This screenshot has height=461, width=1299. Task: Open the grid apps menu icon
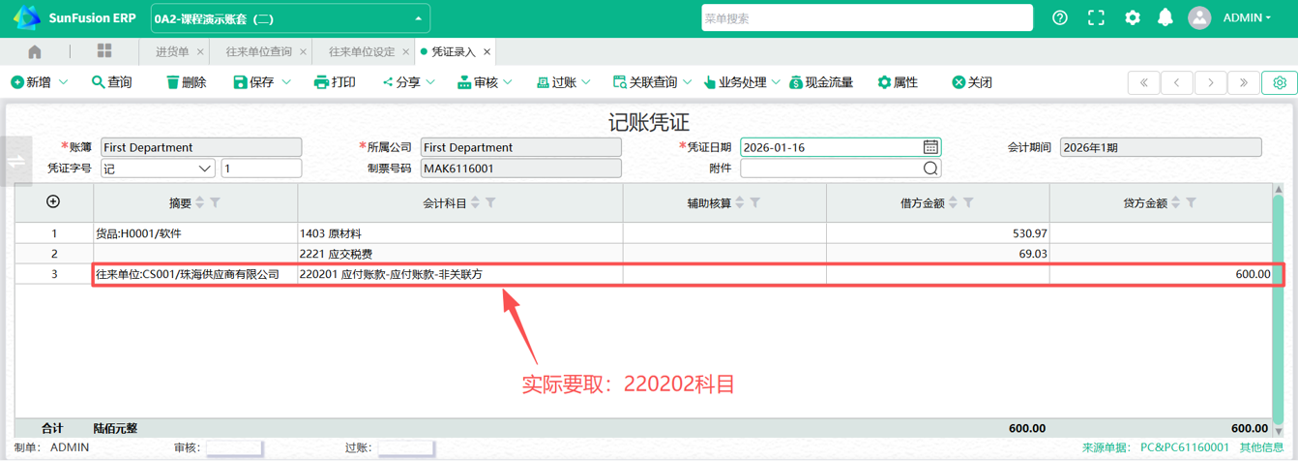[104, 51]
